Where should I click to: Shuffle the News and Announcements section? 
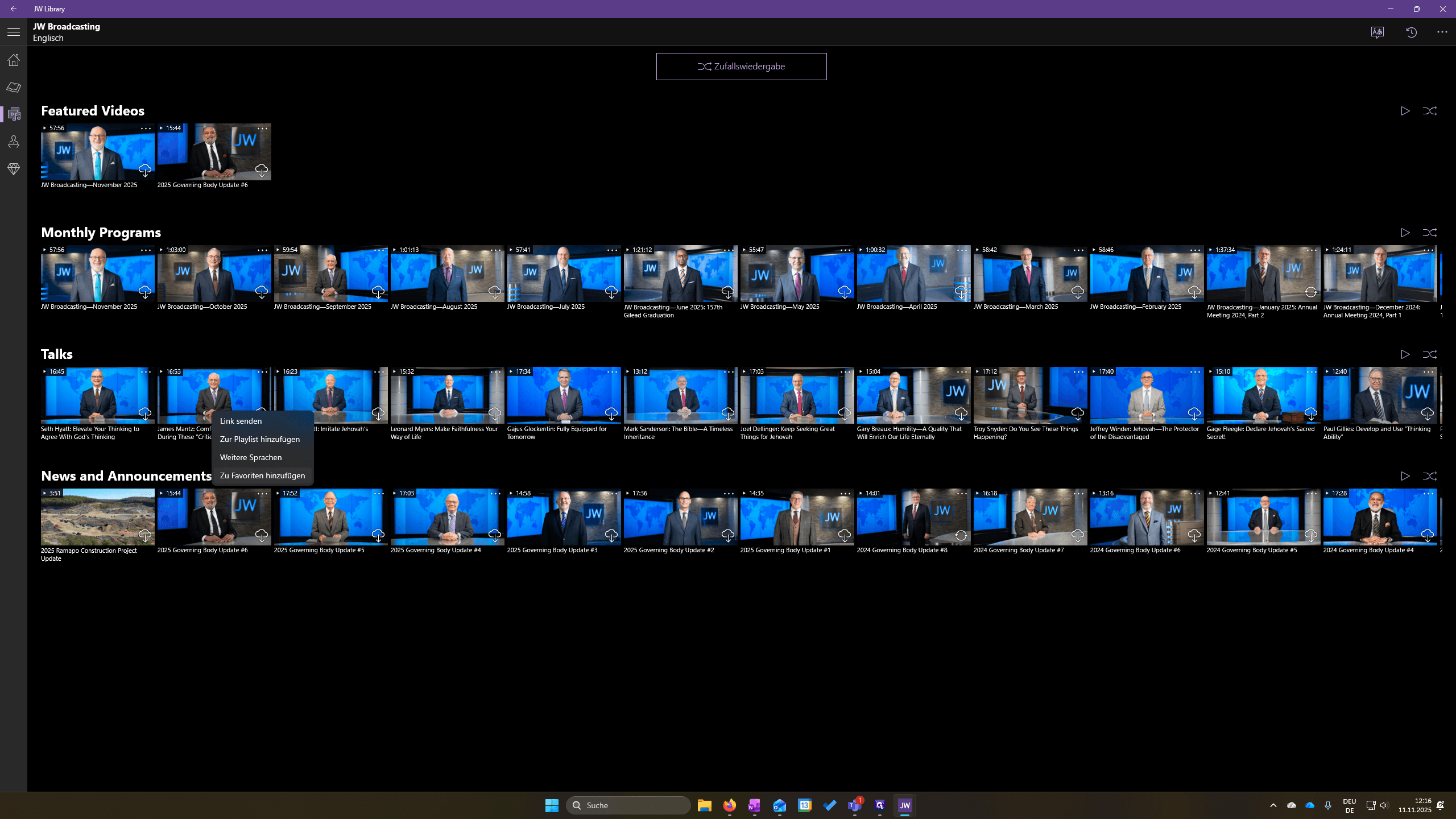(x=1430, y=476)
